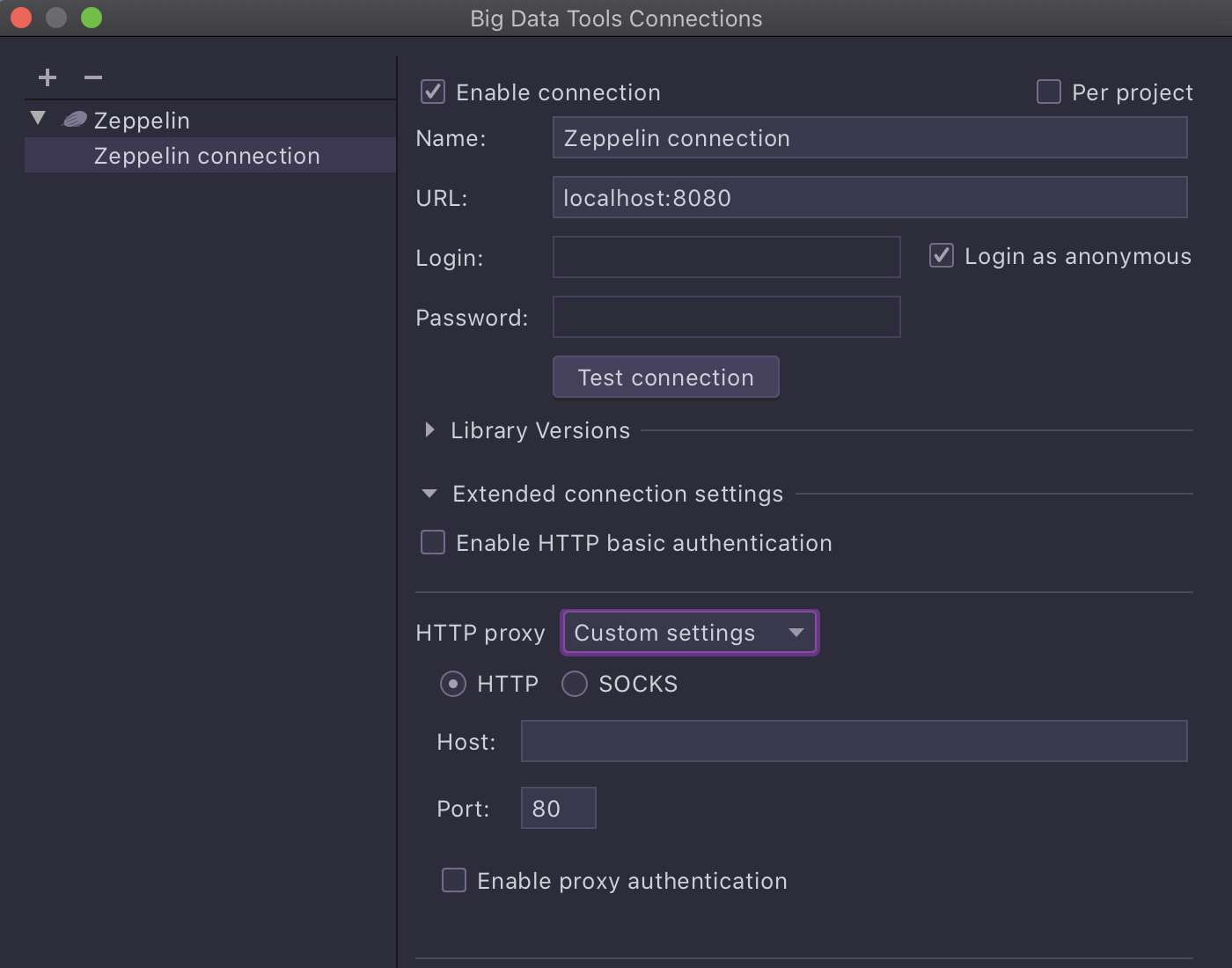The width and height of the screenshot is (1232, 968).
Task: Select the HTTP proxy type radio button
Action: (453, 684)
